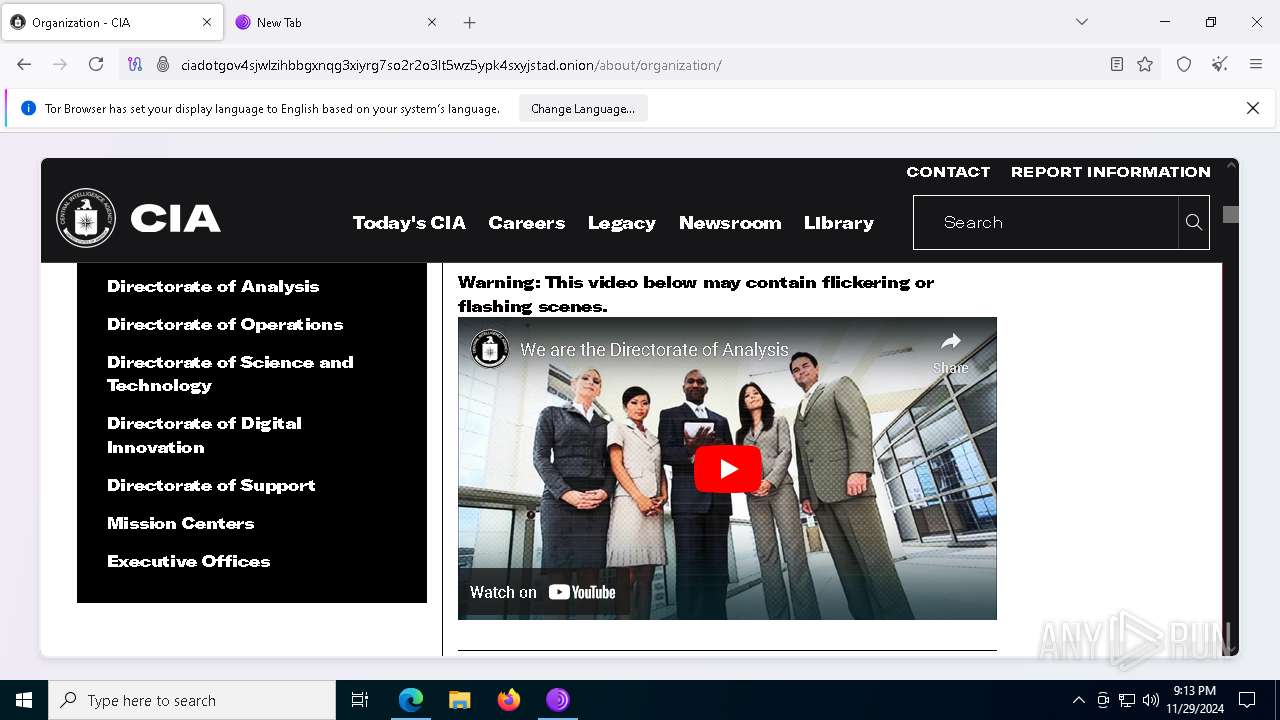Switch to the New Tab tab
1280x720 pixels.
point(337,22)
